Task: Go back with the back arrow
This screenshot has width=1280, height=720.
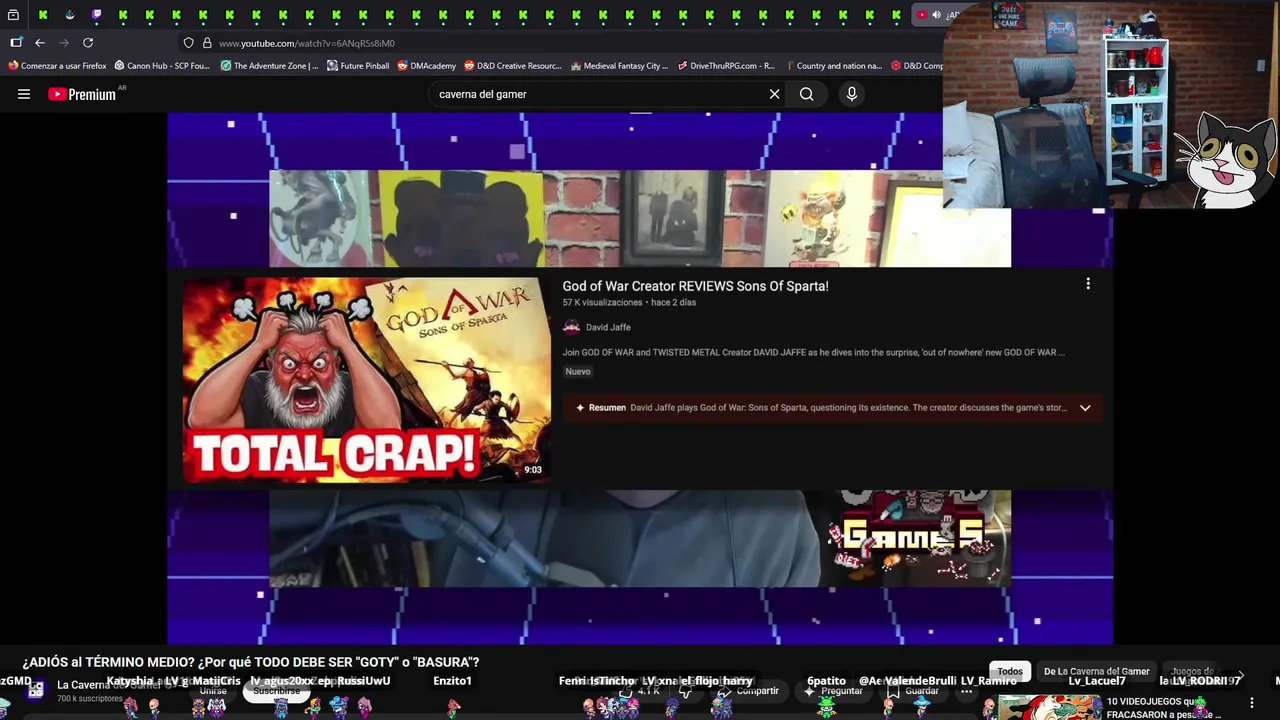Action: click(x=40, y=43)
